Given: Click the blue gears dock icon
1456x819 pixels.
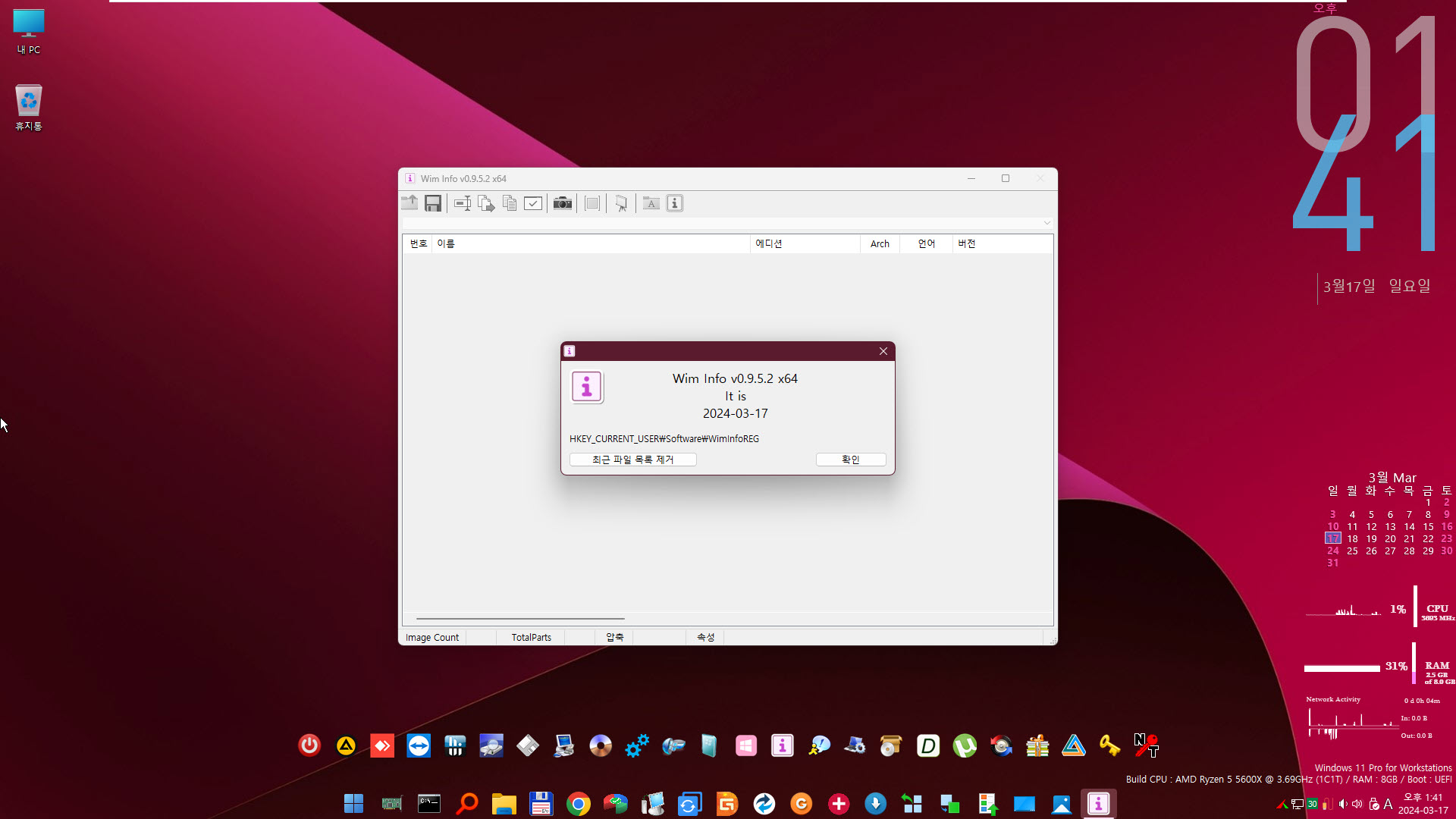Looking at the screenshot, I should 637,745.
